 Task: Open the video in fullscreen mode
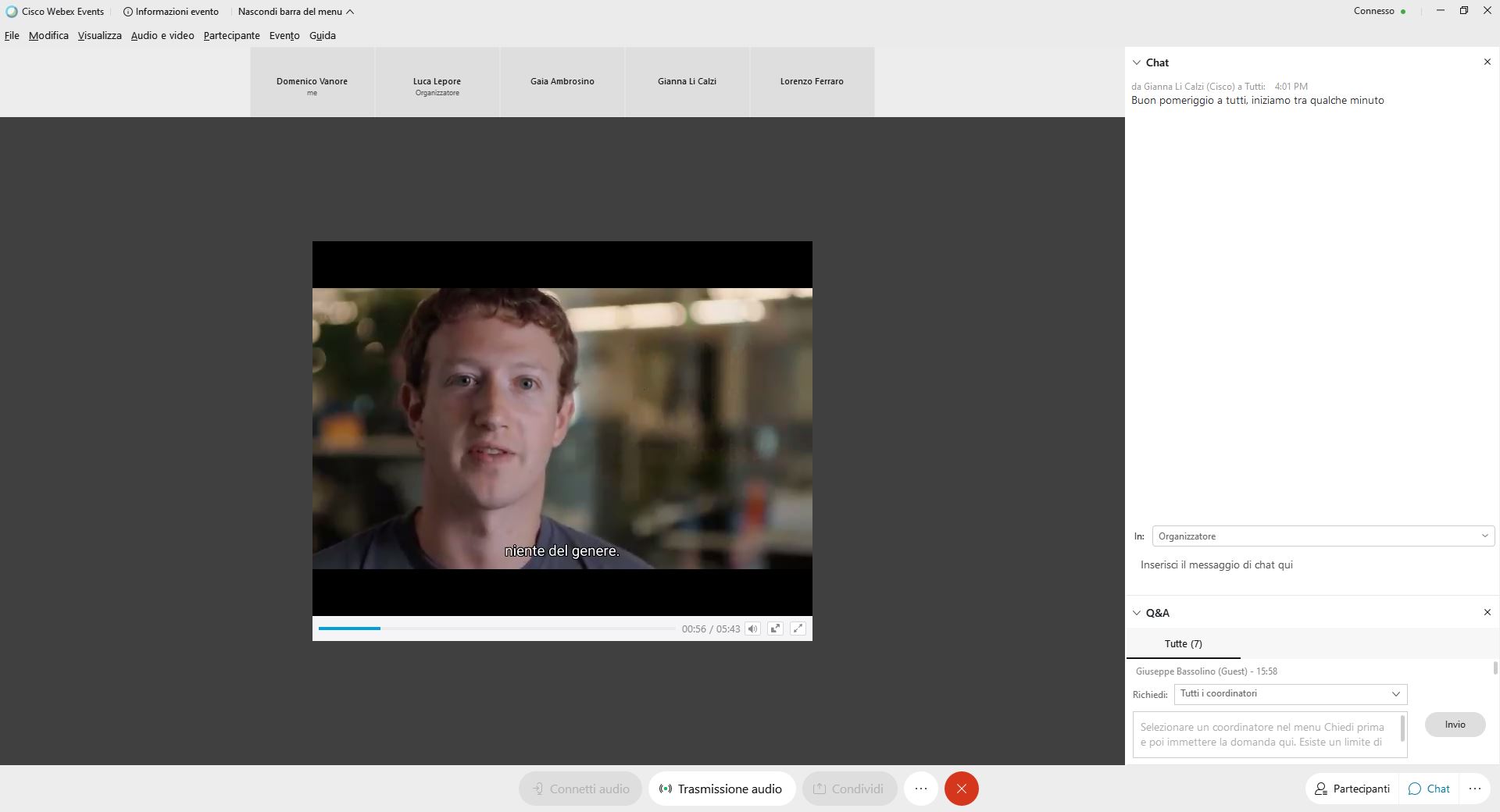pyautogui.click(x=798, y=629)
